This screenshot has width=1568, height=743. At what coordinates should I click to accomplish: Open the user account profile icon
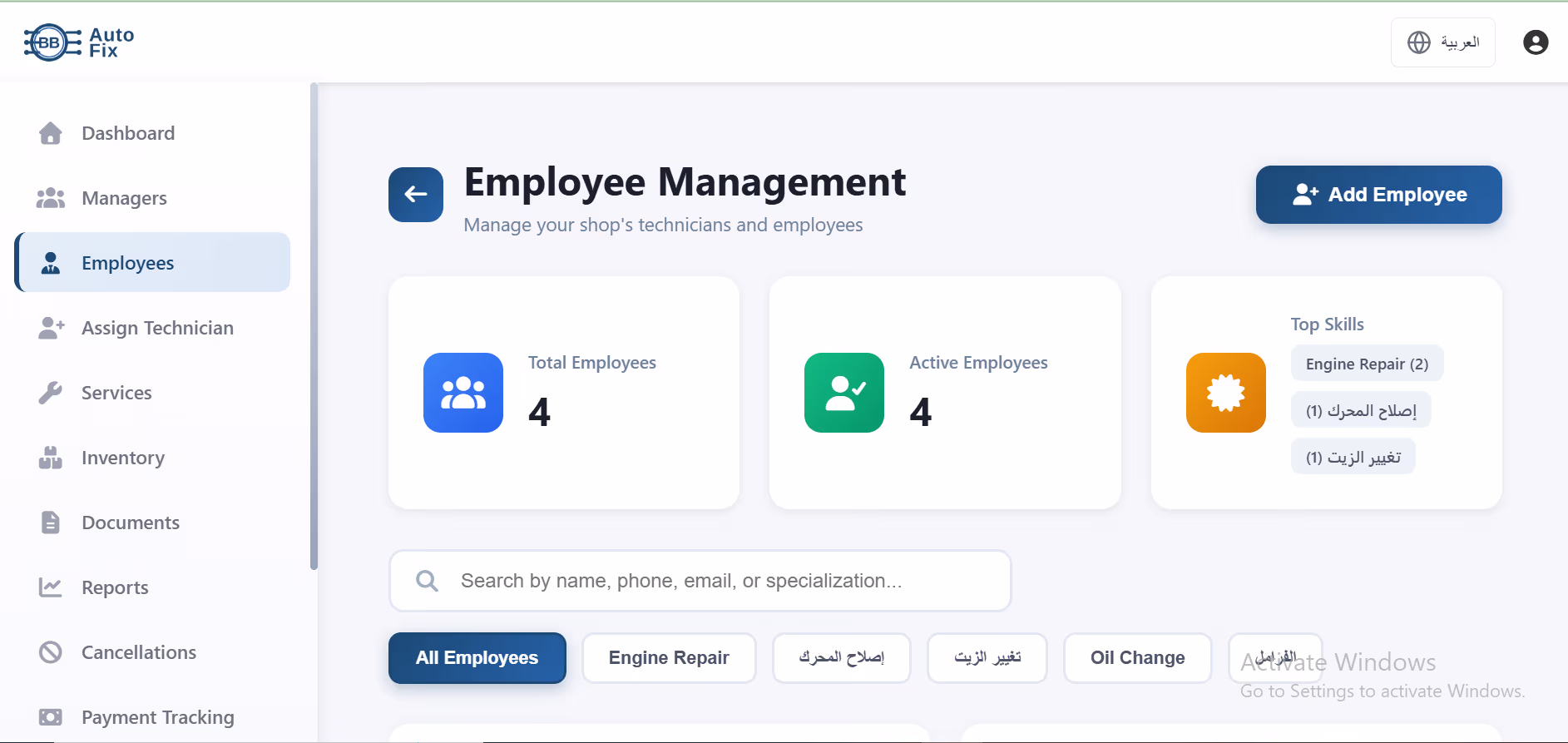pyautogui.click(x=1536, y=42)
